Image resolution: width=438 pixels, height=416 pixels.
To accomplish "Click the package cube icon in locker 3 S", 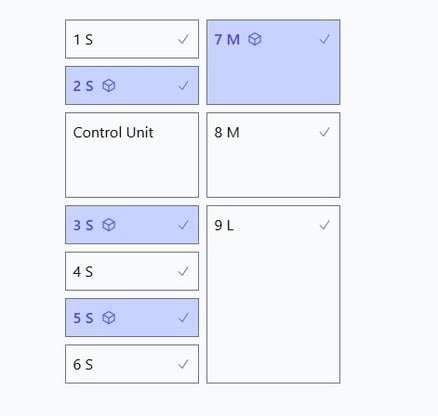I will pyautogui.click(x=109, y=225).
